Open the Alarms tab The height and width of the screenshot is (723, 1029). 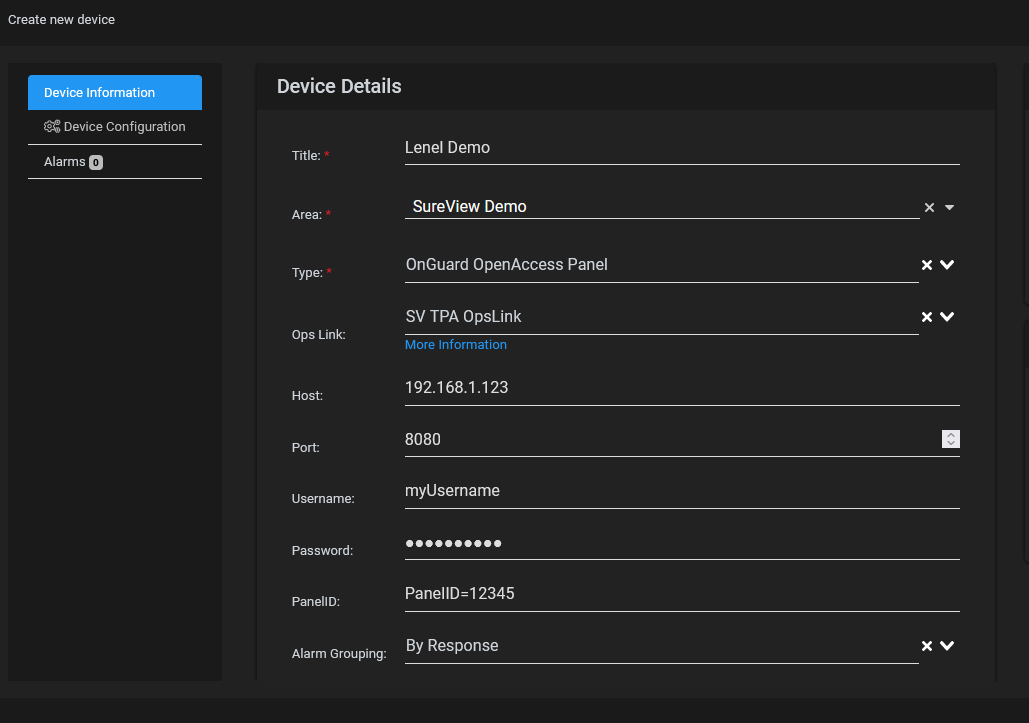(115, 162)
